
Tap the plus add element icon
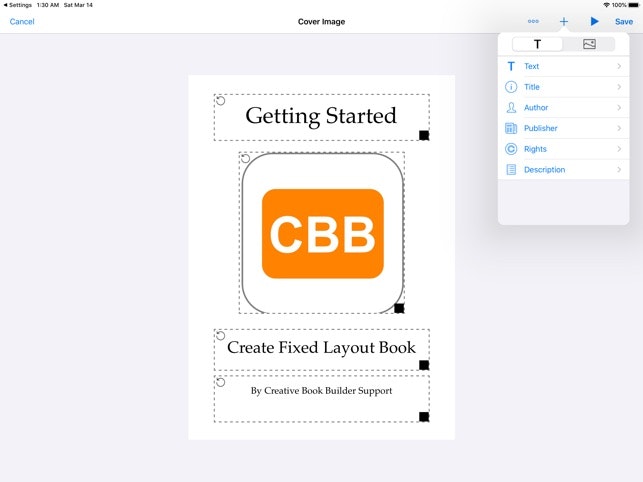coord(564,21)
